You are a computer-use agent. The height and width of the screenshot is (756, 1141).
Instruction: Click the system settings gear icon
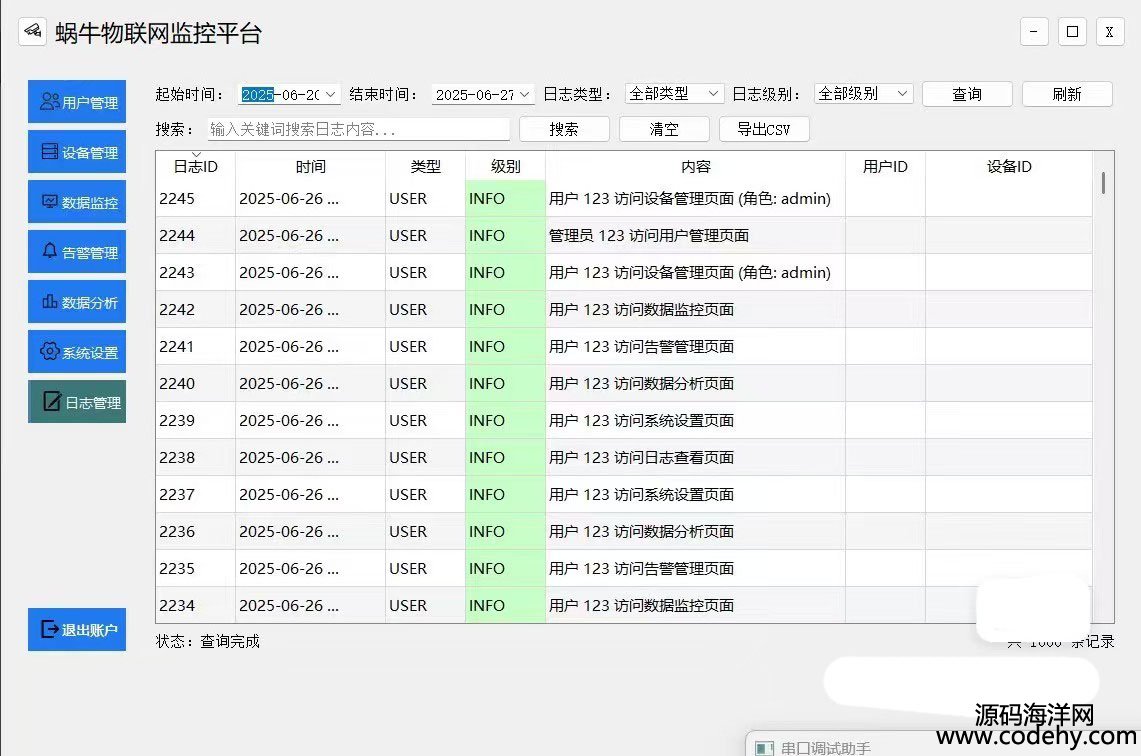pos(48,352)
